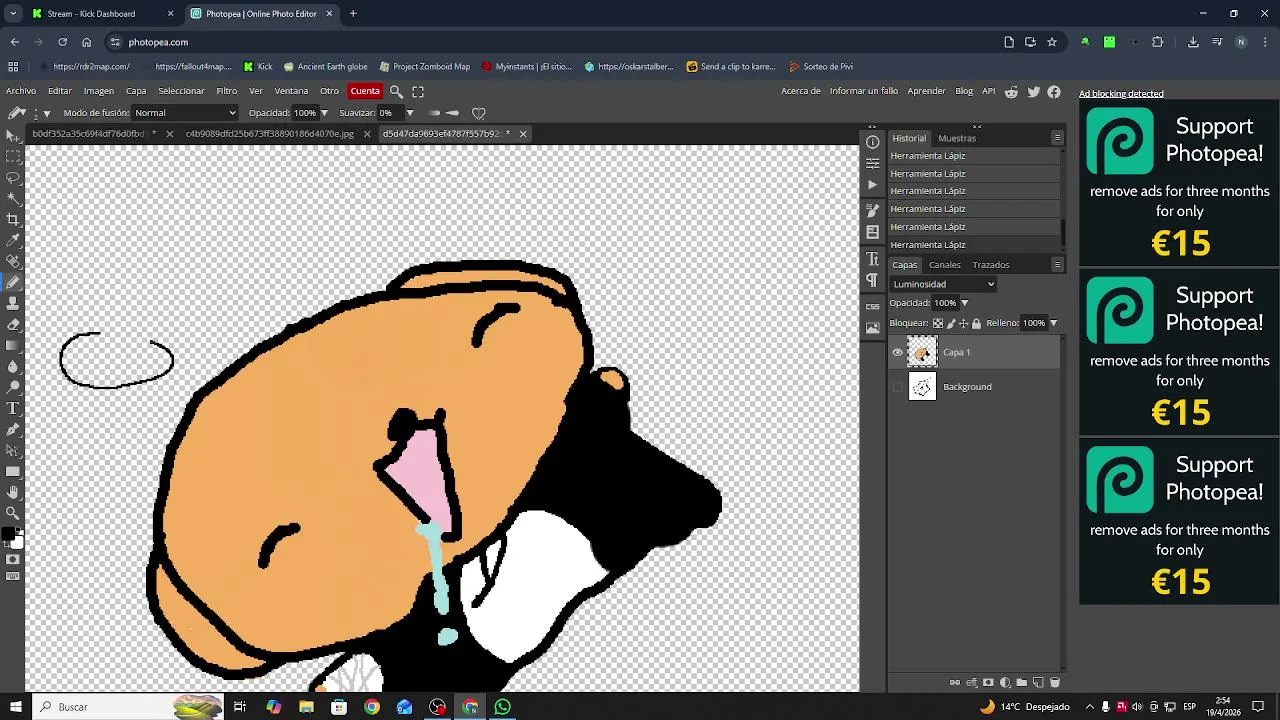
Task: Switch to the Muestras tab
Action: point(957,138)
